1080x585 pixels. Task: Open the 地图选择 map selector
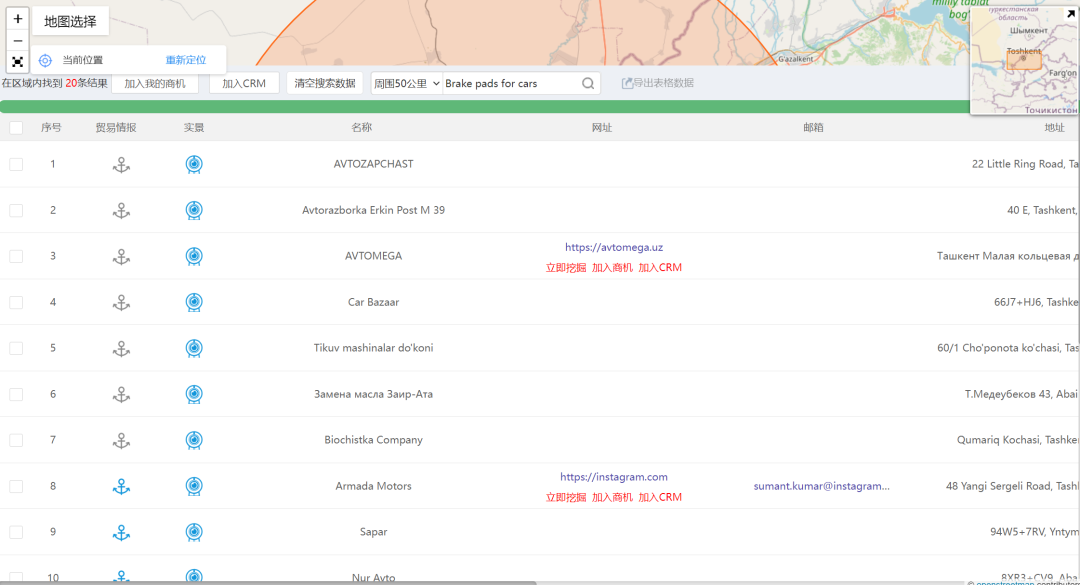pyautogui.click(x=70, y=21)
